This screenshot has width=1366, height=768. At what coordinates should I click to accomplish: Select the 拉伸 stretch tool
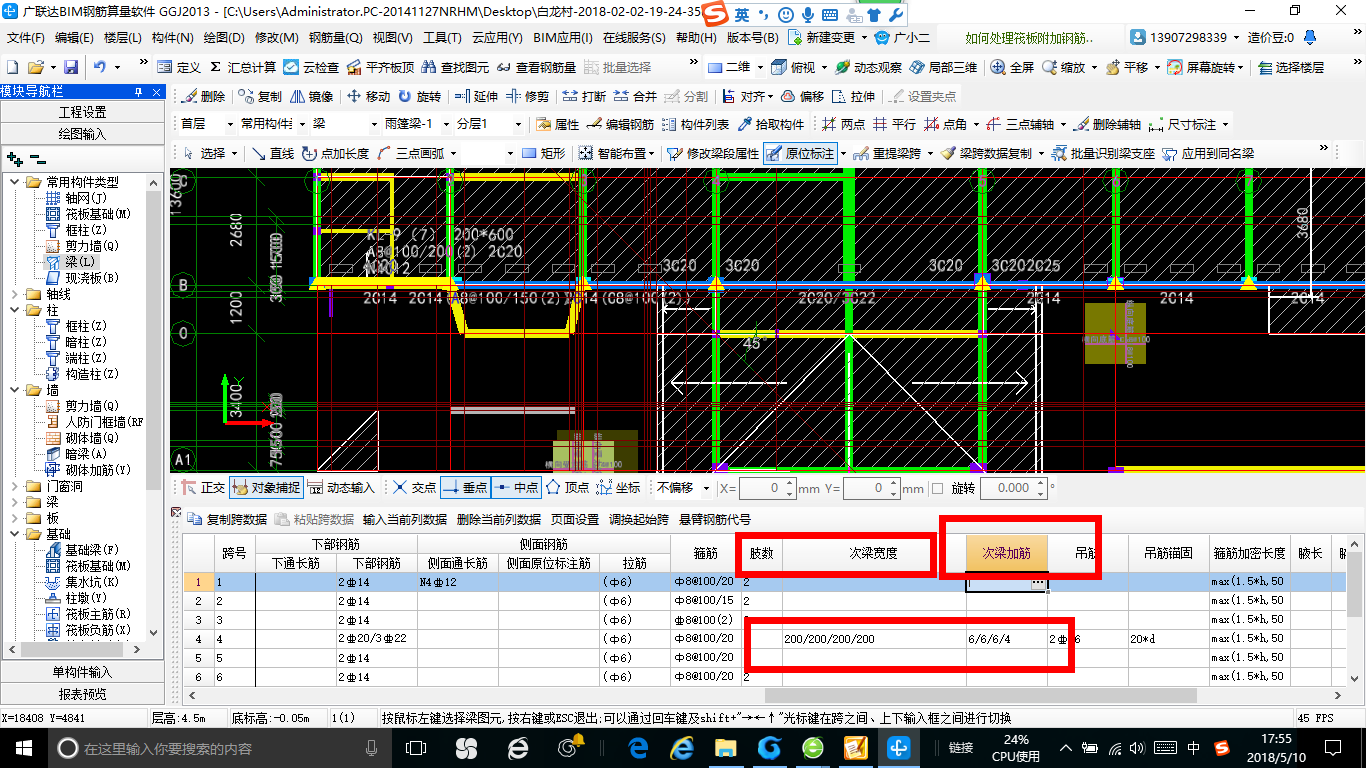point(853,96)
